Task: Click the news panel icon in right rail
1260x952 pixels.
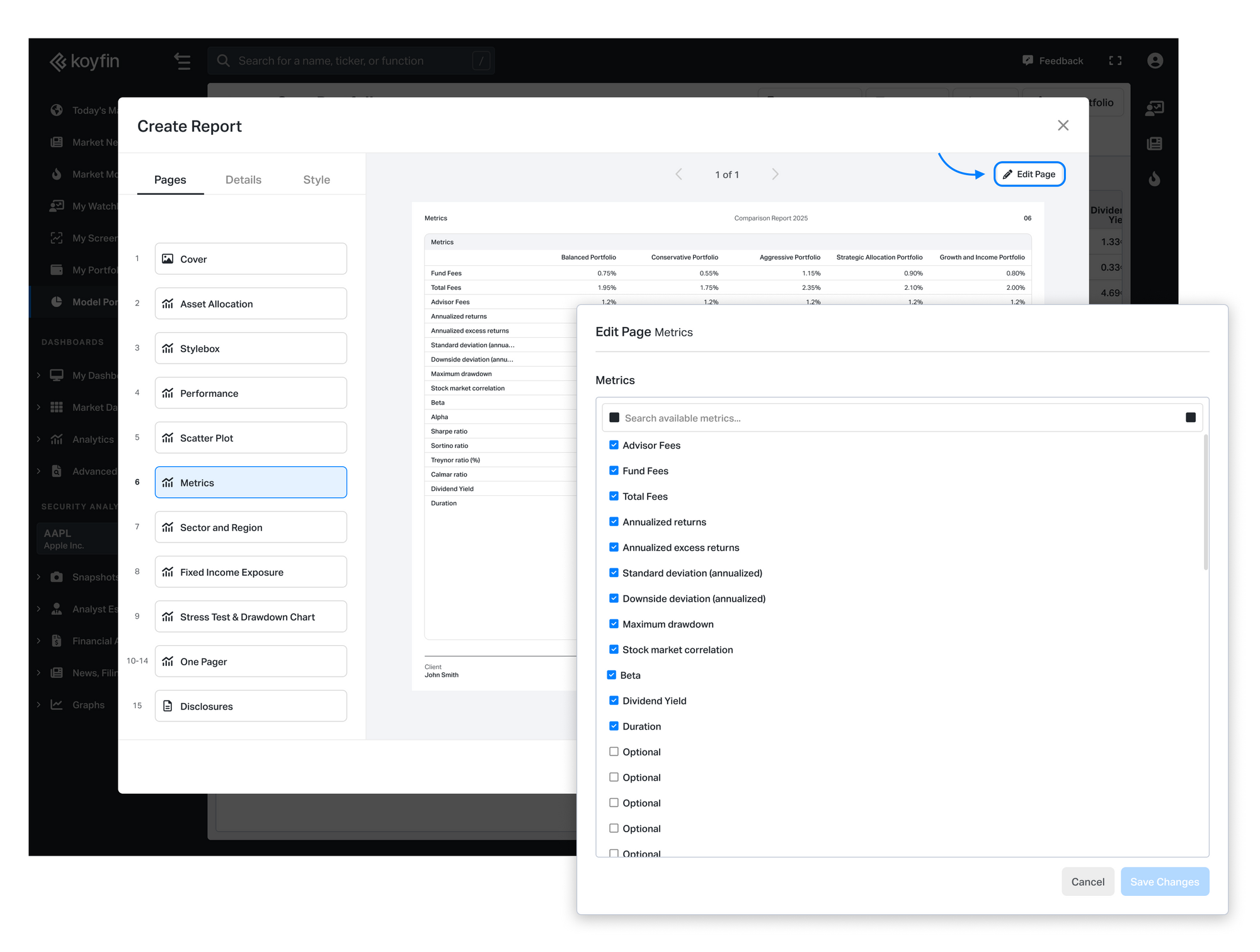Action: point(1154,144)
